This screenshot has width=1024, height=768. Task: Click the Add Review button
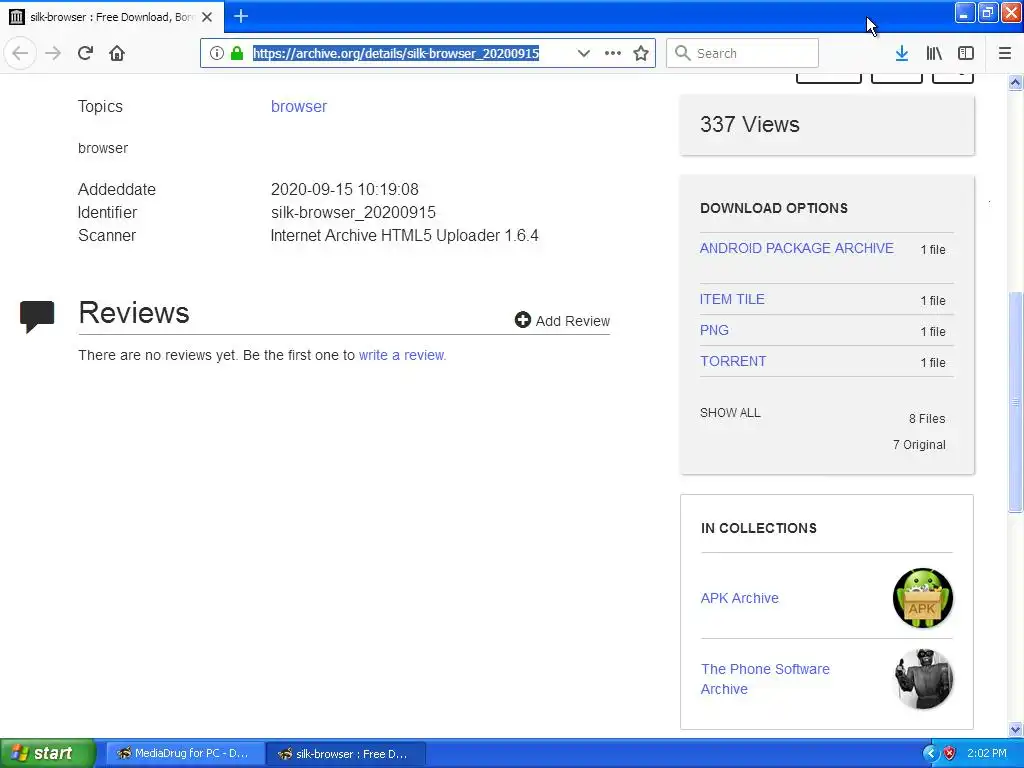click(x=562, y=321)
